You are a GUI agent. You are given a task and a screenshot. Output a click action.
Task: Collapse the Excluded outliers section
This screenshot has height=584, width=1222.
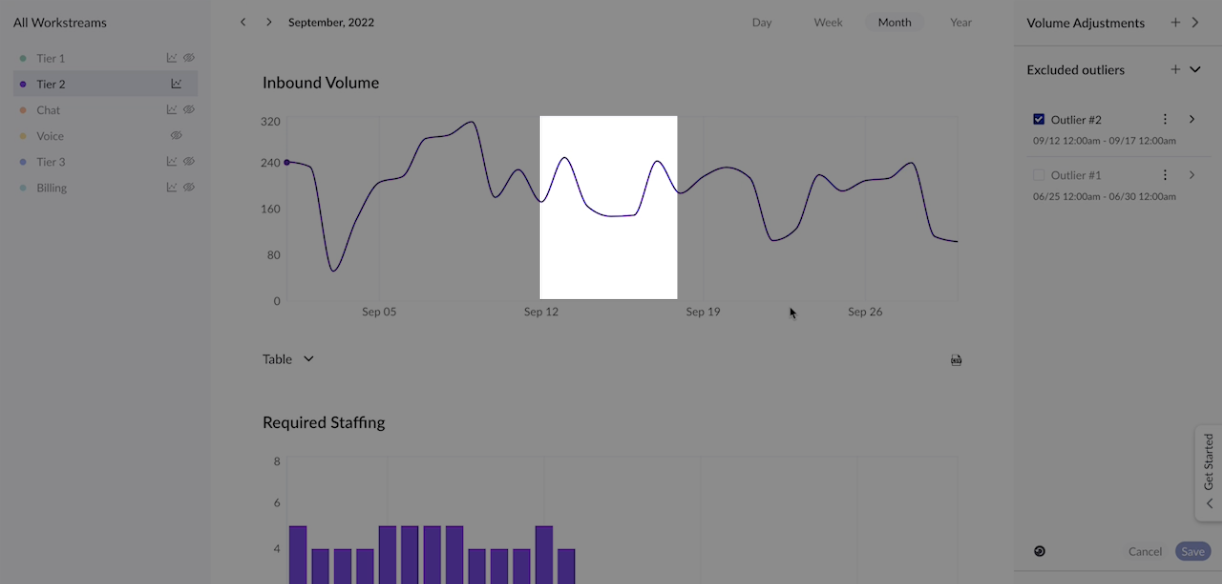click(1195, 70)
